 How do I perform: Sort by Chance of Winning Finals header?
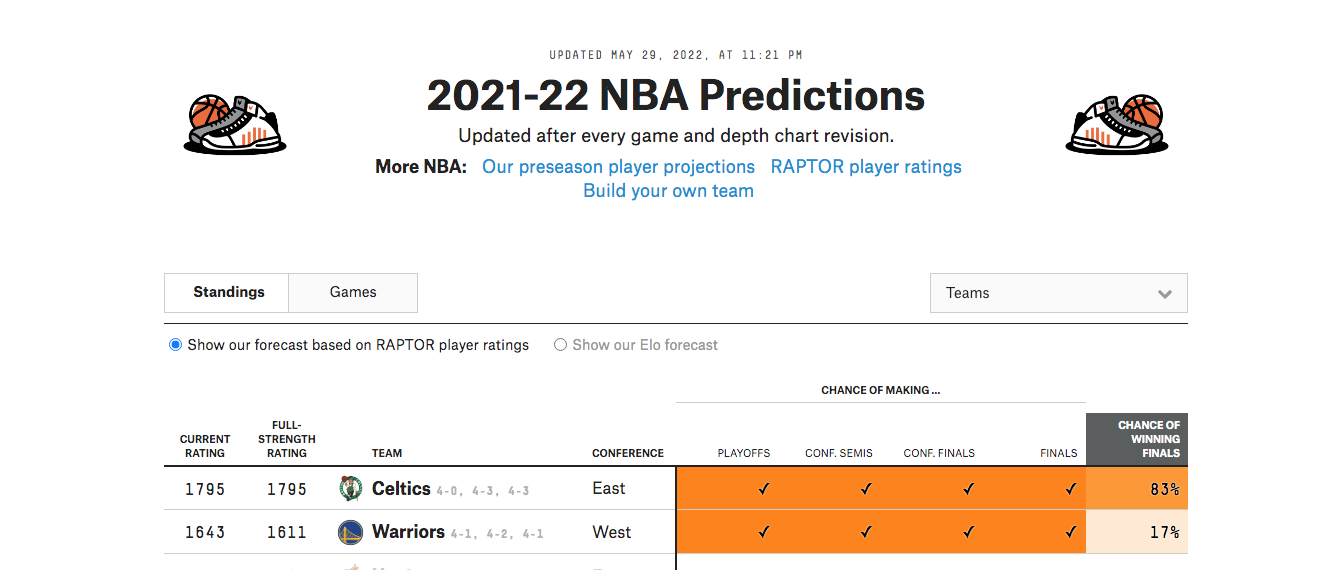pos(1137,439)
